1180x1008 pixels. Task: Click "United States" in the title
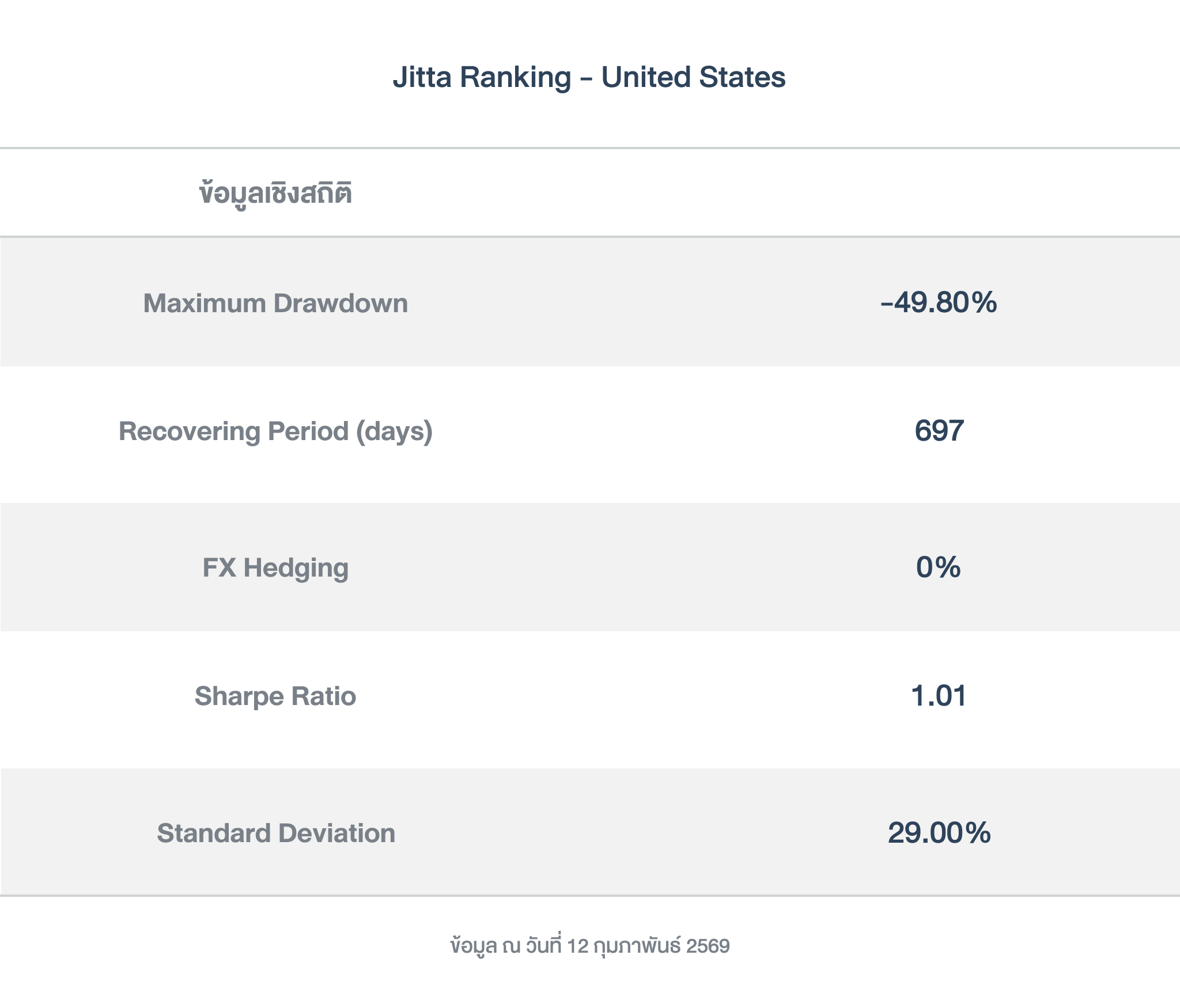693,77
